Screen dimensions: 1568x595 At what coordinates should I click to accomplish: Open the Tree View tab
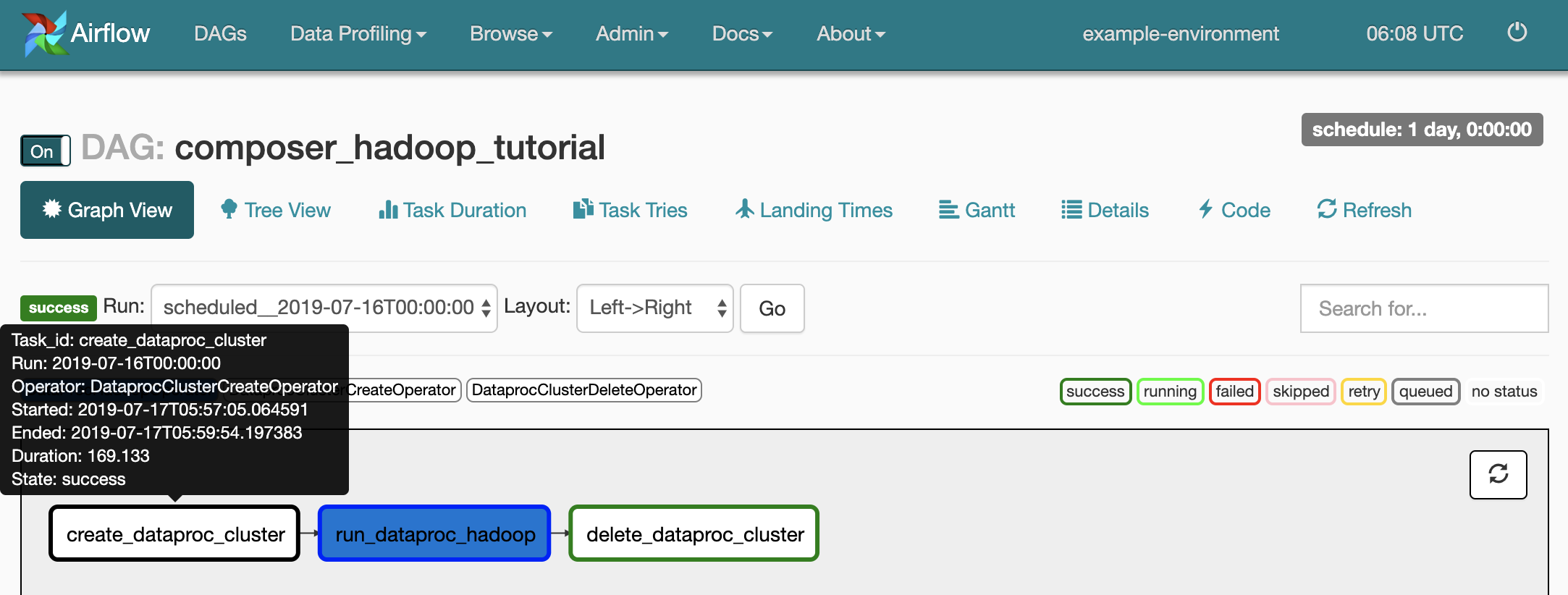point(276,210)
